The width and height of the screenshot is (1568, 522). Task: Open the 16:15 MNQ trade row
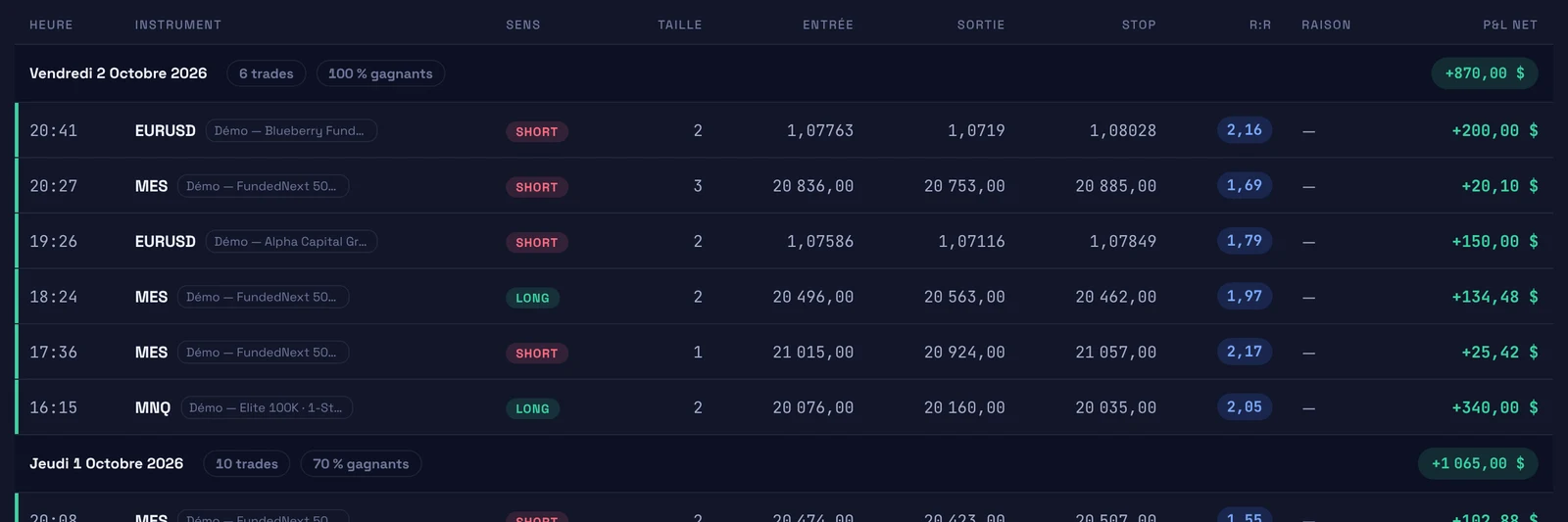pyautogui.click(x=784, y=407)
